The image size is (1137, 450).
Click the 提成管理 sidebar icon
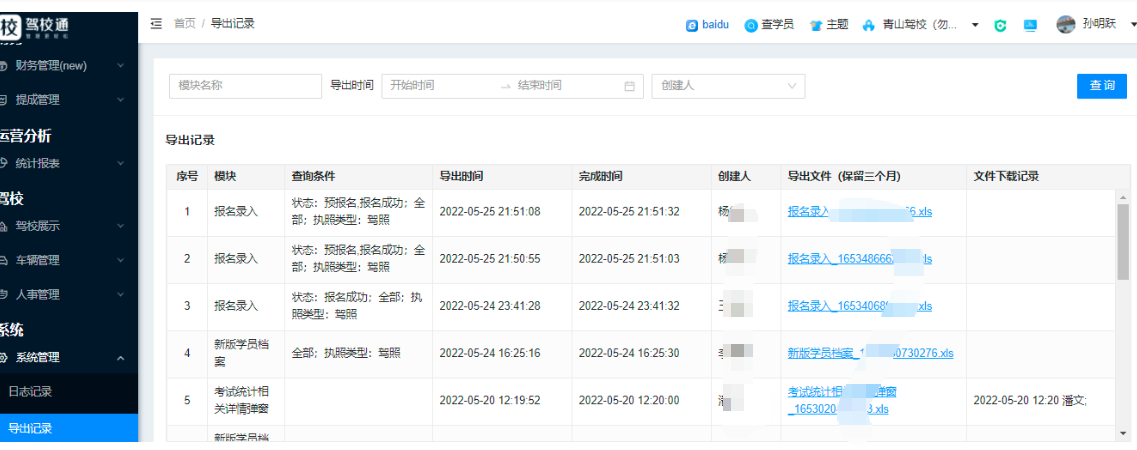click(4, 100)
